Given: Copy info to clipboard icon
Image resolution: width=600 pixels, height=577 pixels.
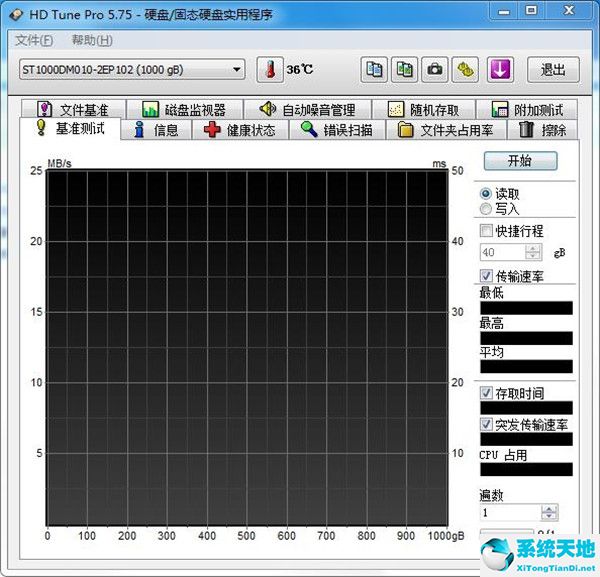Looking at the screenshot, I should click(374, 70).
